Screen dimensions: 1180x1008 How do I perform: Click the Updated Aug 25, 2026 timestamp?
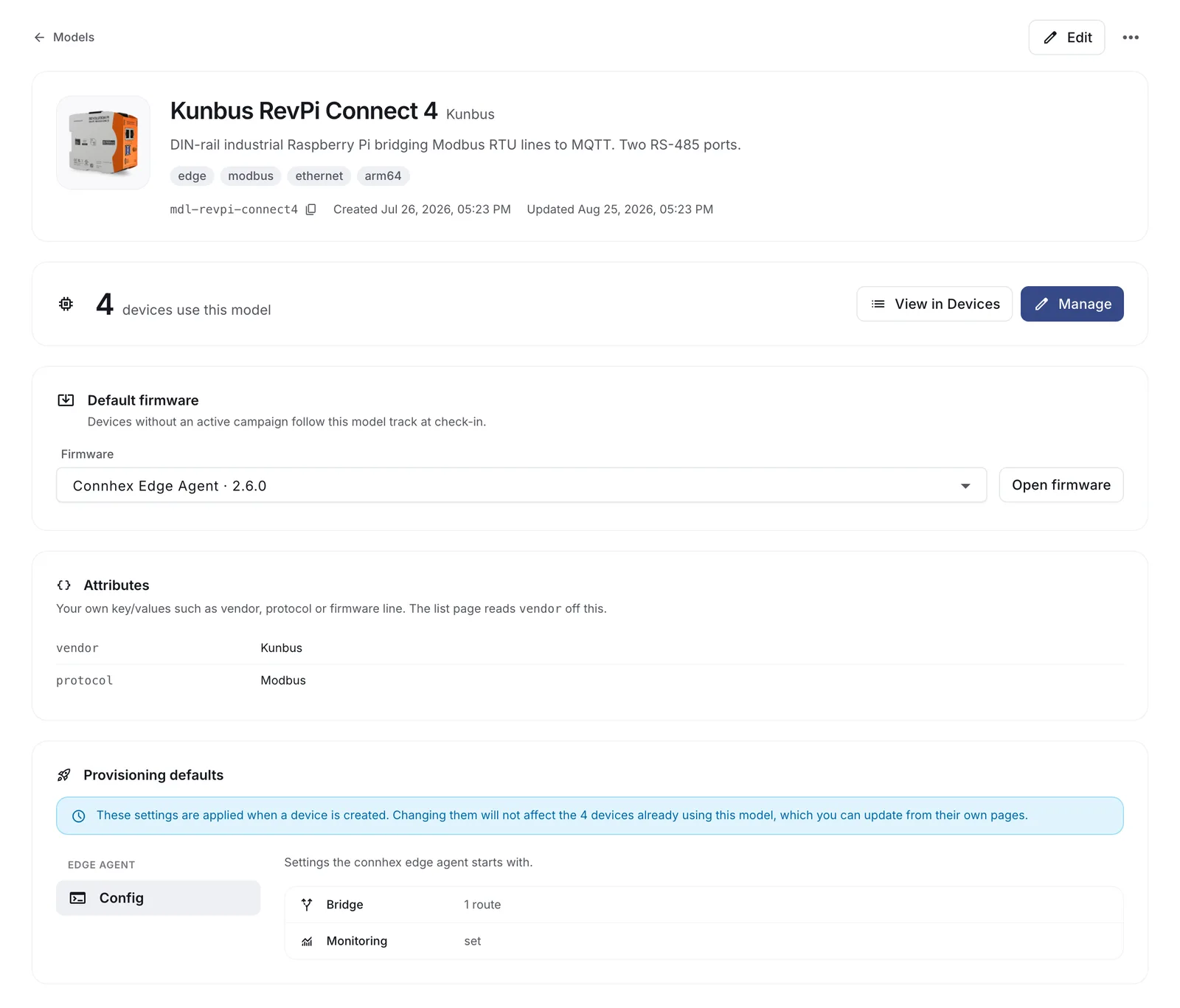[620, 209]
